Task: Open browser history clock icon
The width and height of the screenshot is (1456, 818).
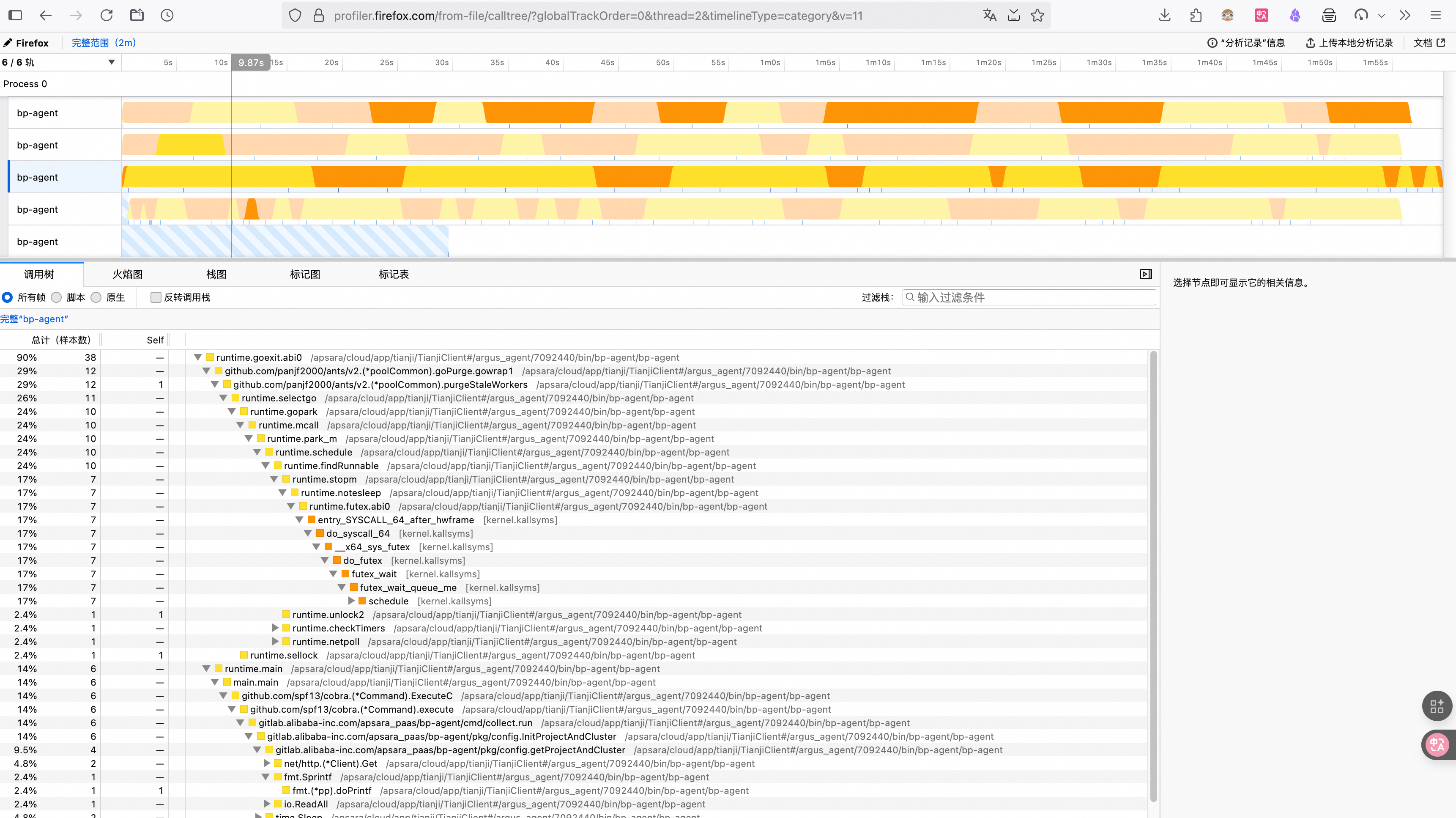Action: [x=167, y=15]
